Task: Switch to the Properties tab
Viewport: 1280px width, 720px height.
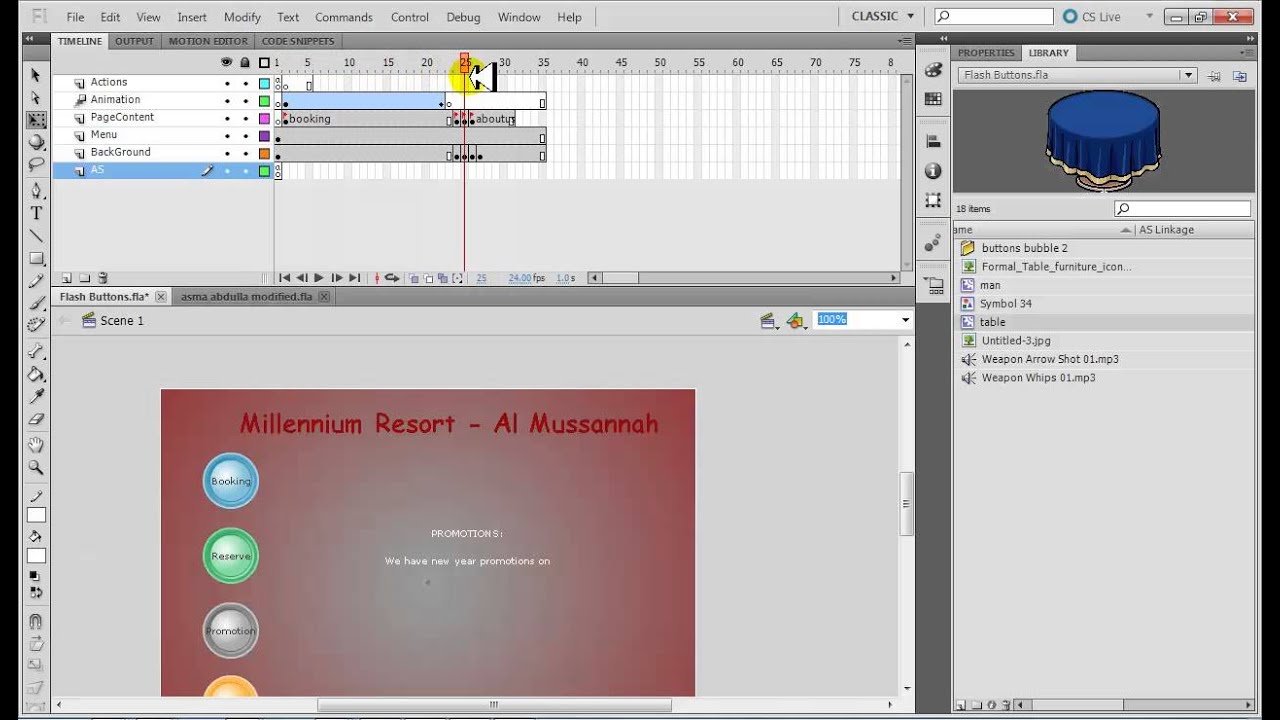Action: click(x=986, y=53)
